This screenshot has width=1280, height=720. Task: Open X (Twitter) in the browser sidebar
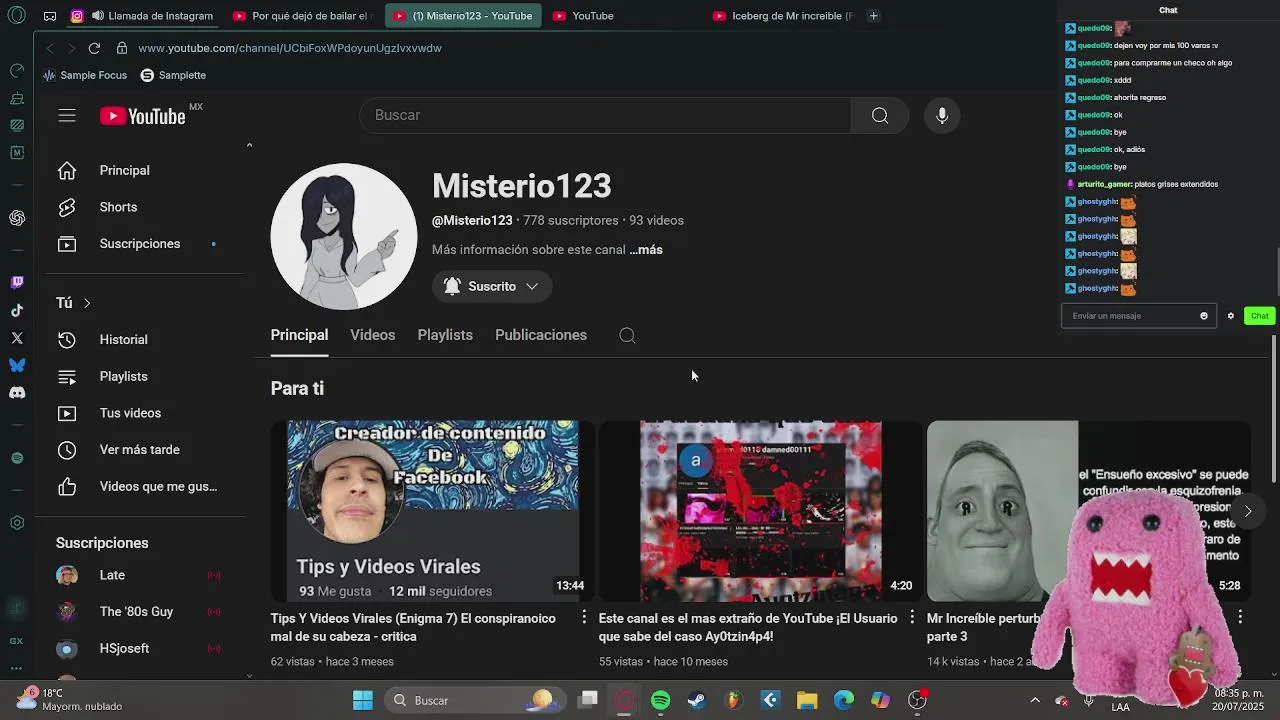coord(17,338)
